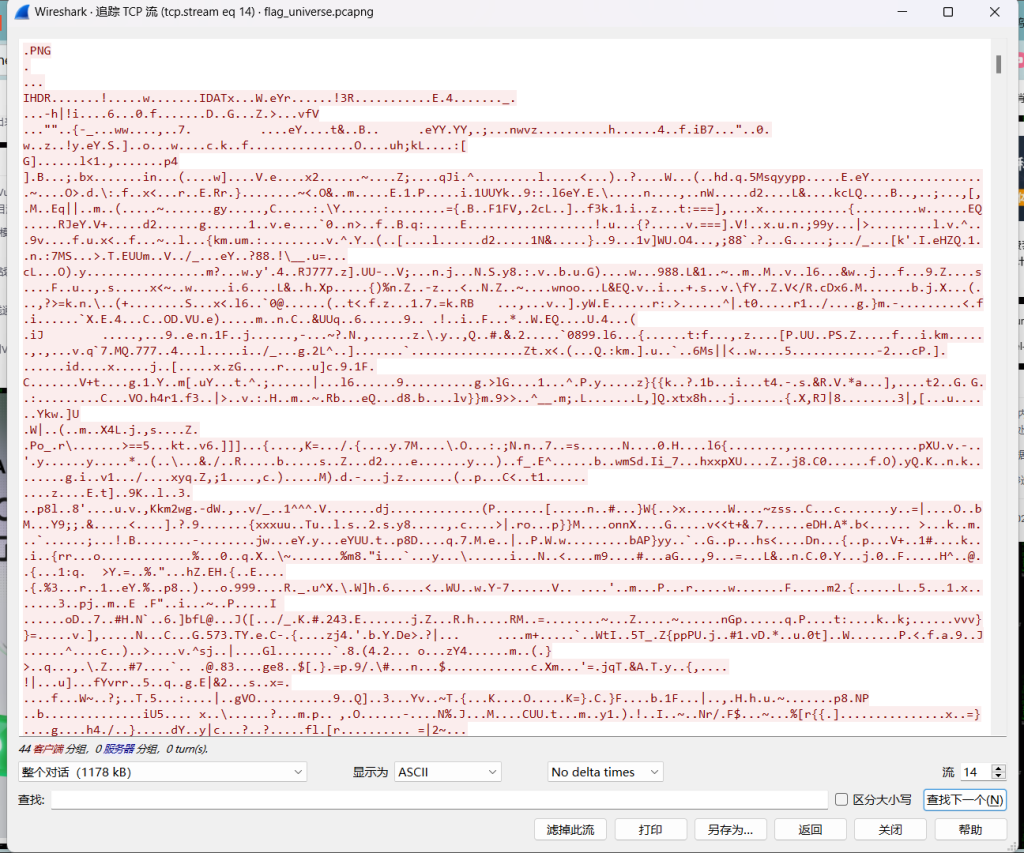This screenshot has height=853, width=1024.
Task: Click 另存为… to save stream data
Action: tap(730, 830)
